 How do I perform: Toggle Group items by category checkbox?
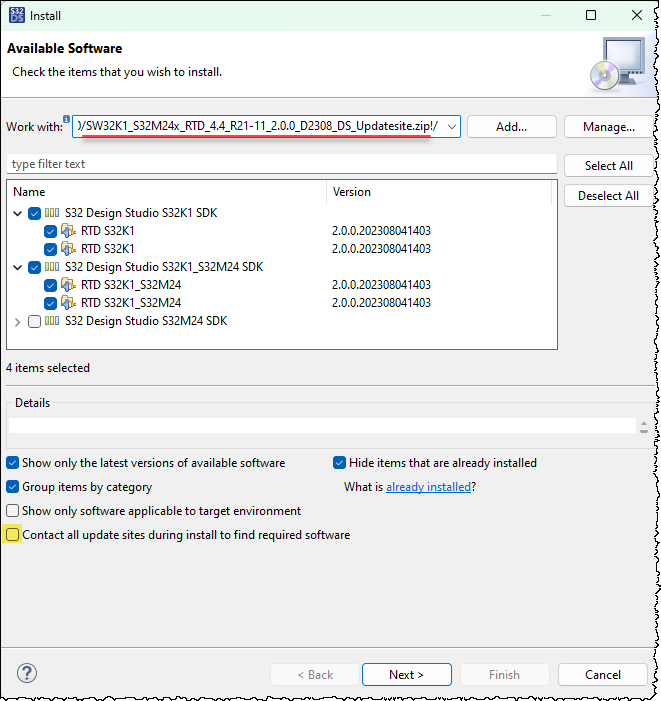[13, 487]
